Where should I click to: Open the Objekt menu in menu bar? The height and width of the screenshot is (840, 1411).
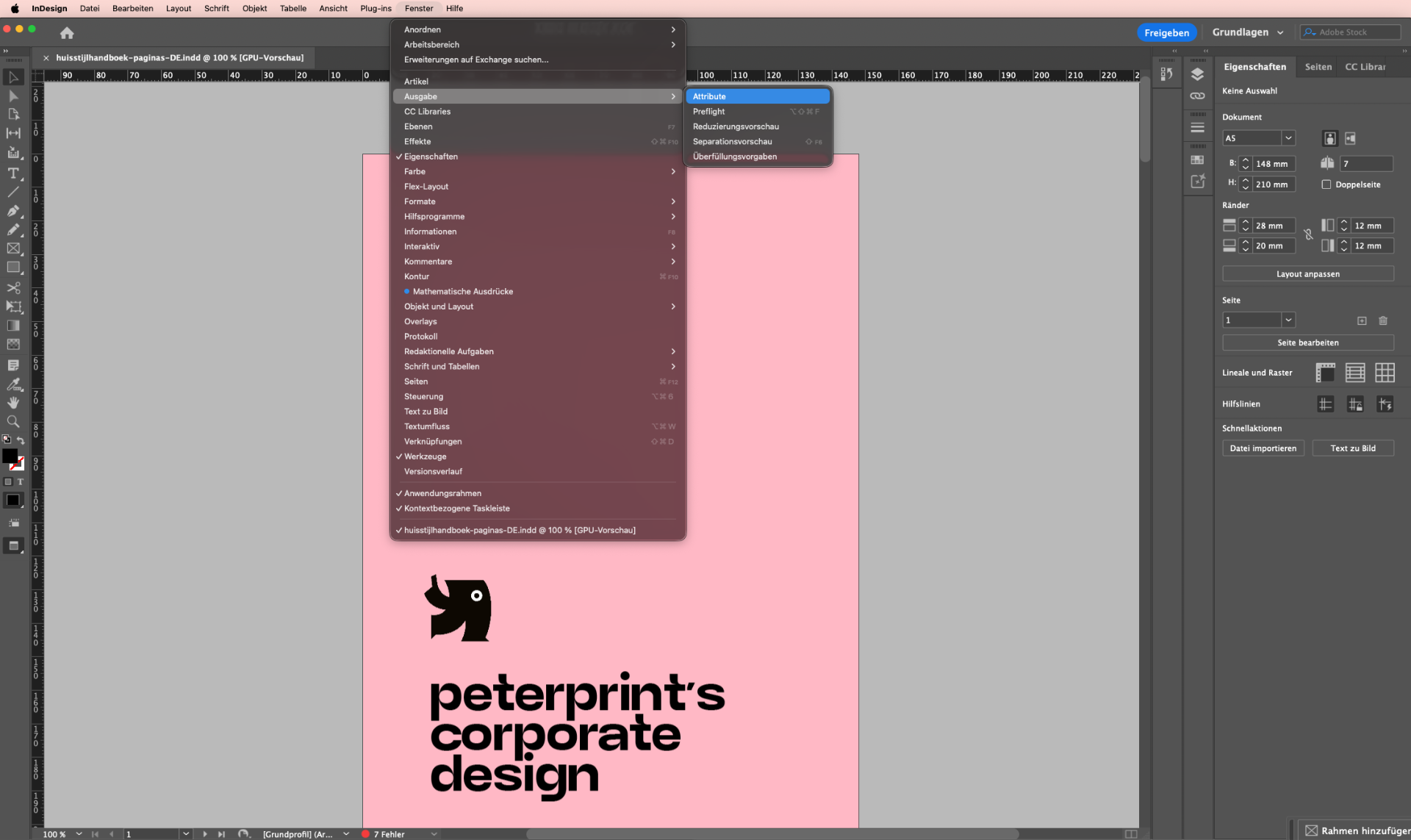click(x=254, y=8)
